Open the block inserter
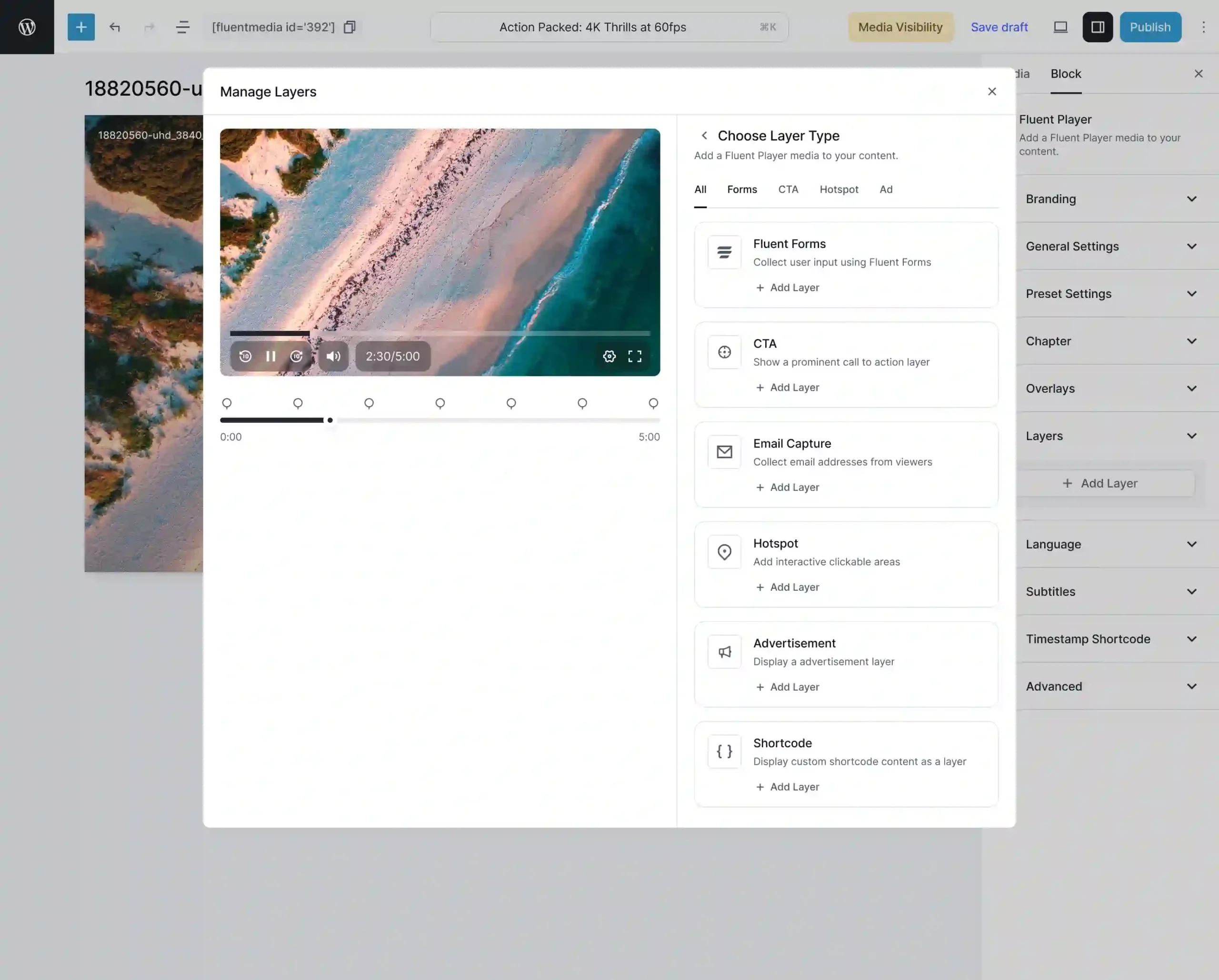The image size is (1219, 980). [x=81, y=27]
